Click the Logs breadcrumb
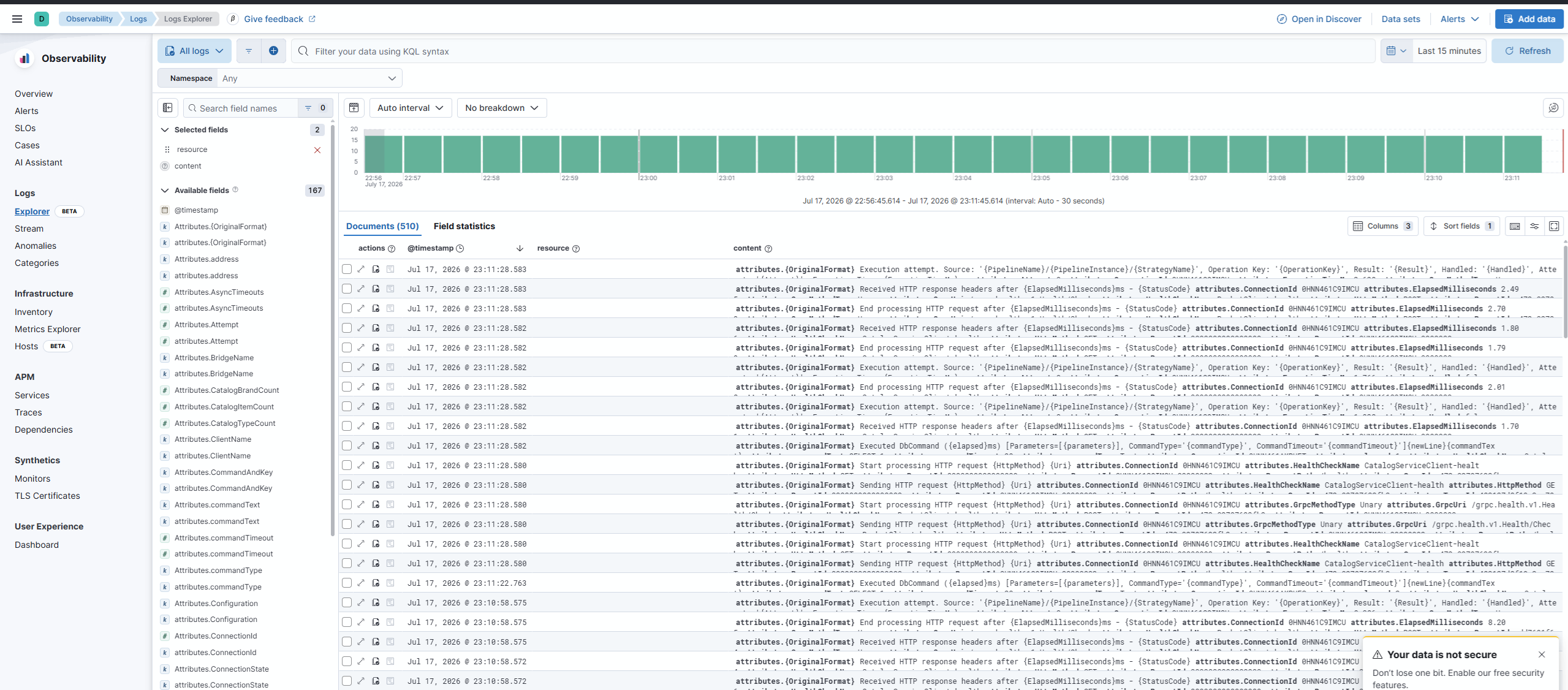The image size is (1568, 690). (138, 19)
